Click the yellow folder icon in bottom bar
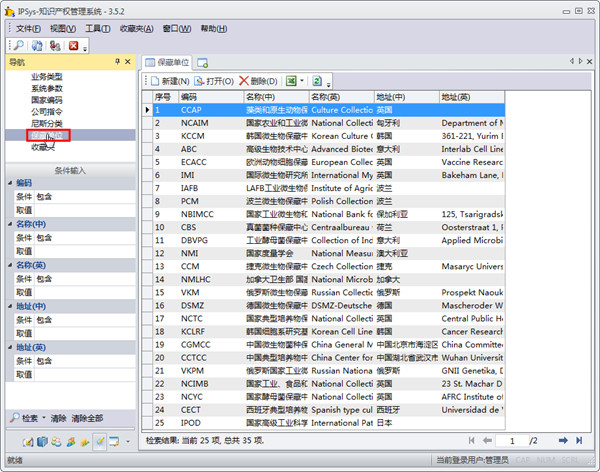 point(85,442)
